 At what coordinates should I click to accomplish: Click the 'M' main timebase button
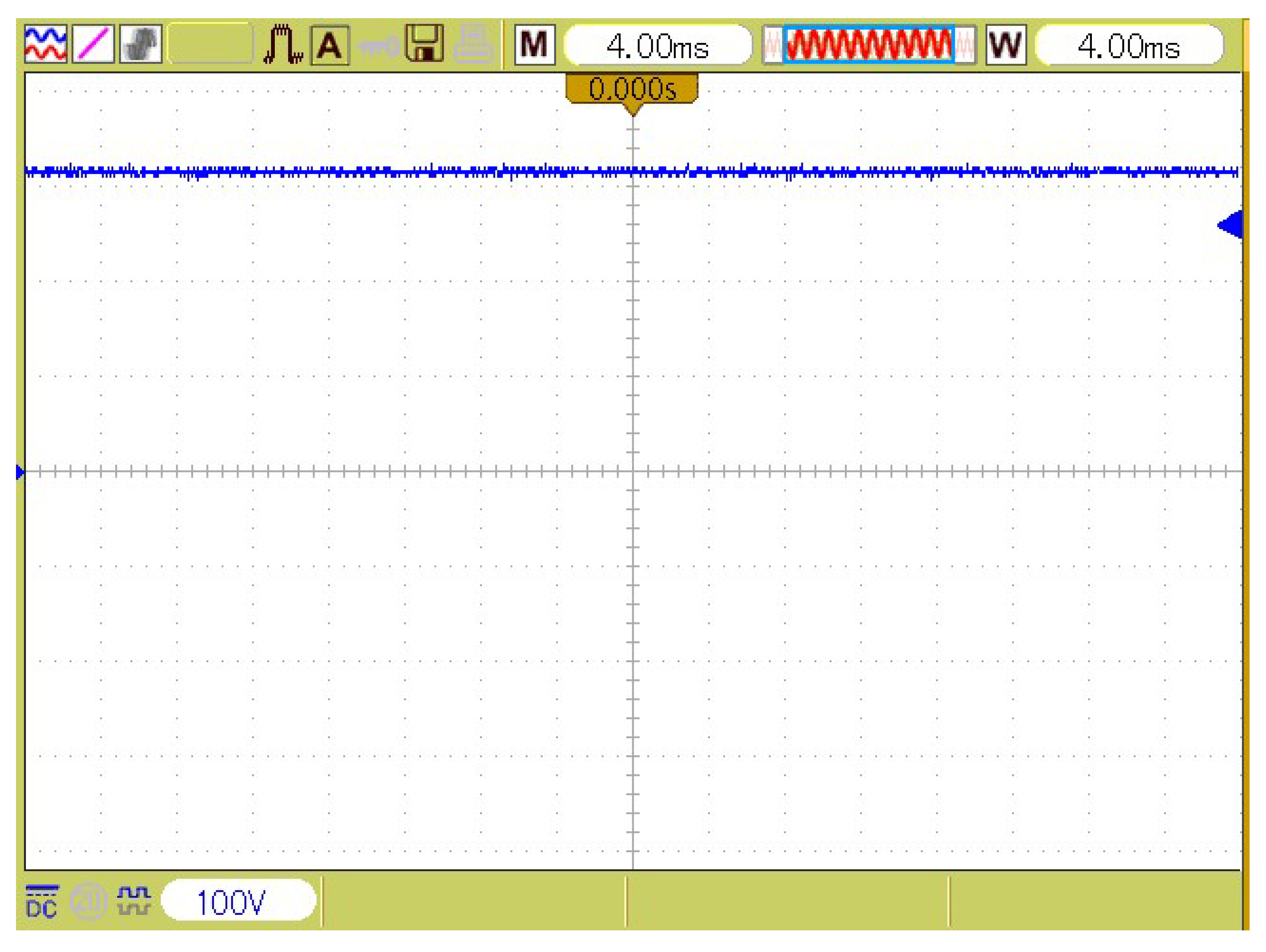tap(534, 45)
